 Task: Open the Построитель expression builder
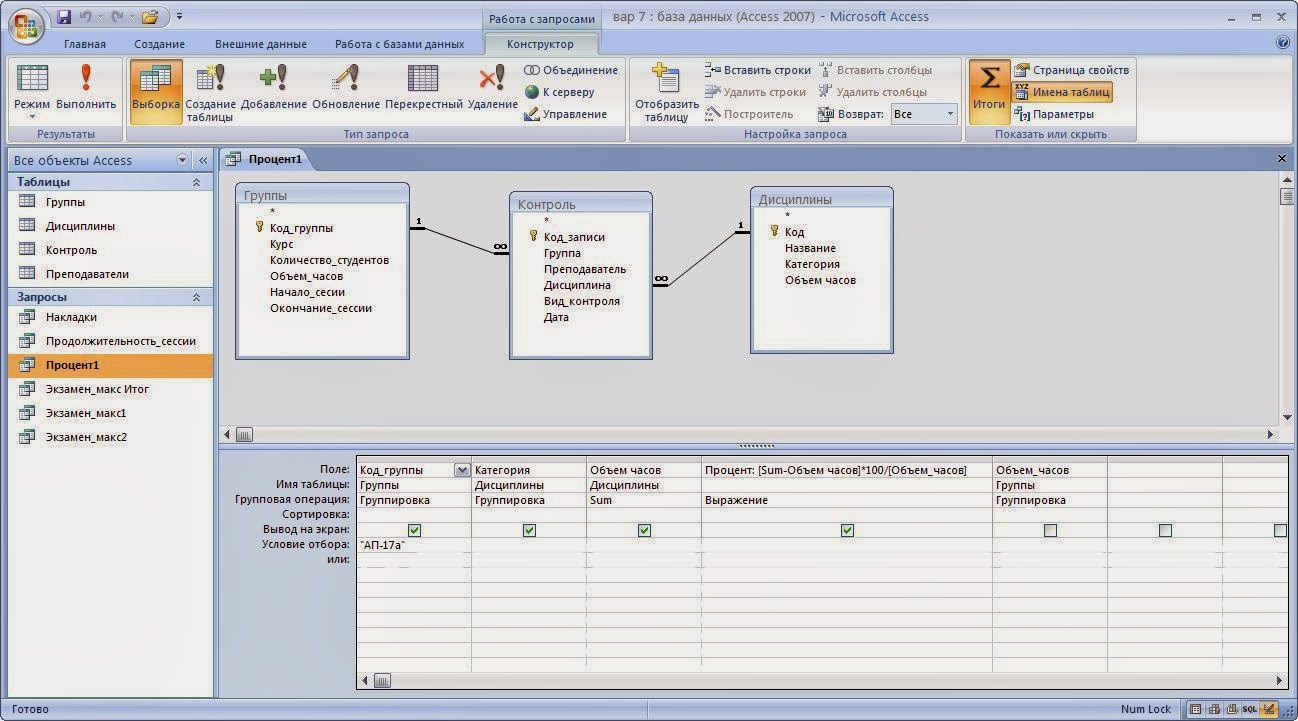pos(749,114)
